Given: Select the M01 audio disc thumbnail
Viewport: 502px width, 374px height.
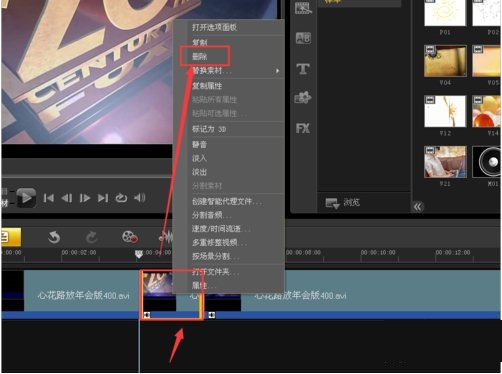Looking at the screenshot, I should coord(487,162).
